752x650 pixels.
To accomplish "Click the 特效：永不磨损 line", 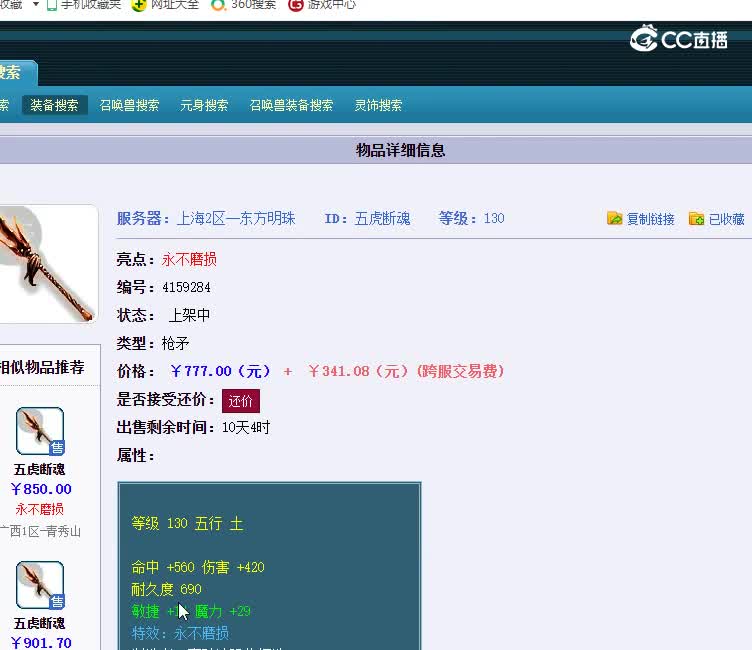I will coord(180,633).
